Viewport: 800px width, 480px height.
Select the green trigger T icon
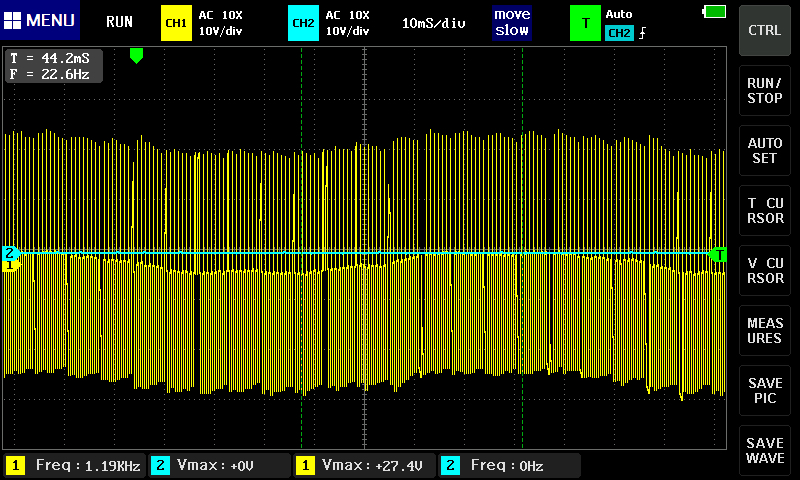585,23
